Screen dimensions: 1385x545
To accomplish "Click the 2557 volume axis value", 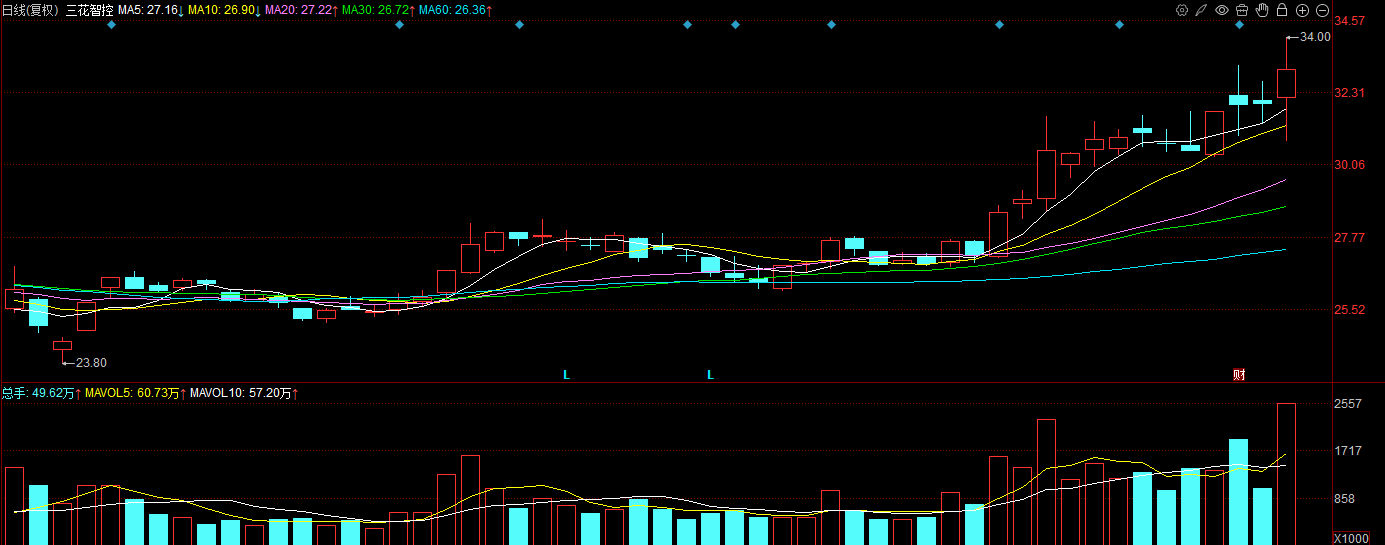I will click(1349, 404).
